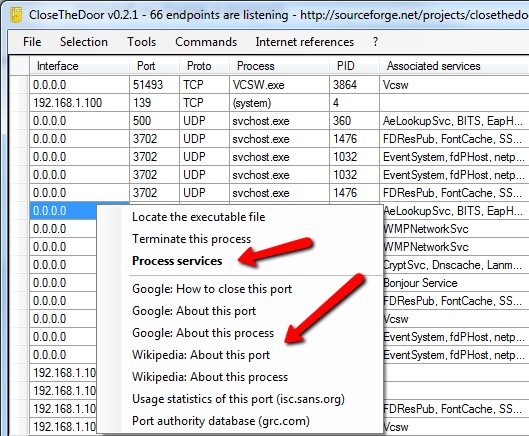Sort by the Process column header
Screen dimensions: 529x436
(279, 66)
